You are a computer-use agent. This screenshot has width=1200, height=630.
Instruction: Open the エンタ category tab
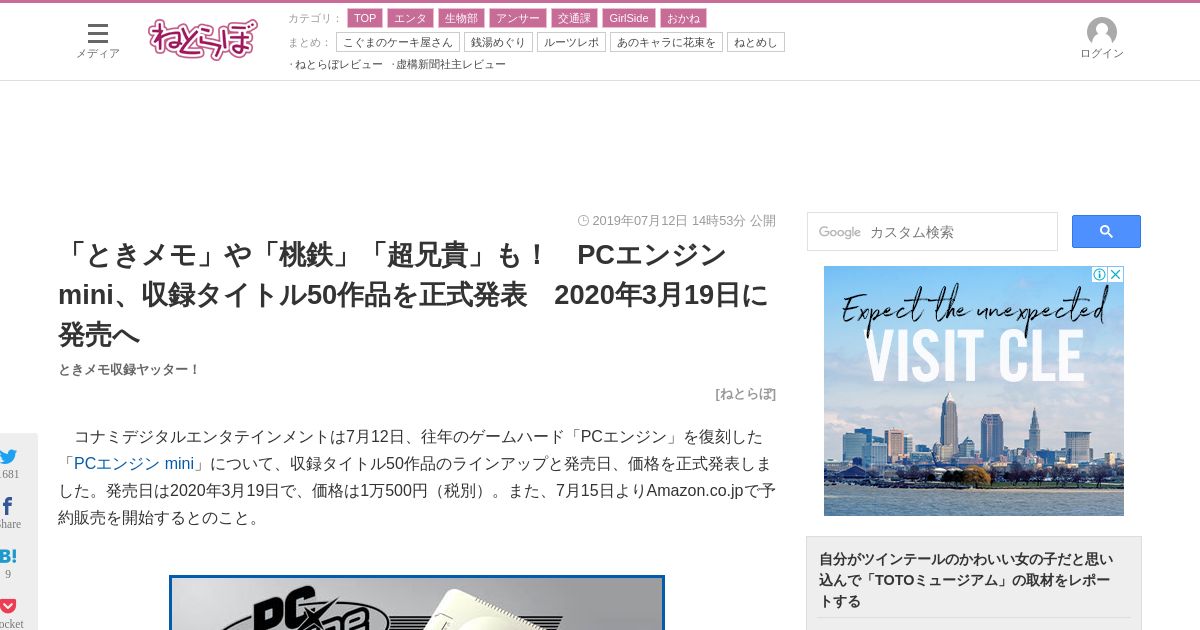tap(410, 18)
